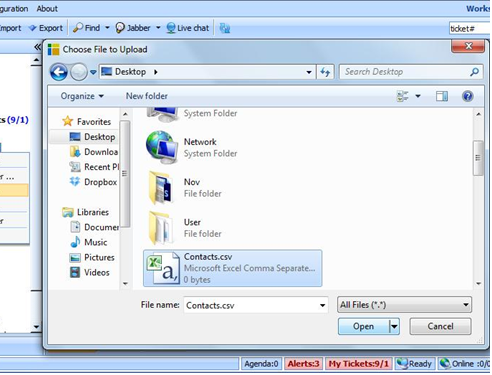Open the Videos library
The width and height of the screenshot is (492, 375).
[90, 272]
